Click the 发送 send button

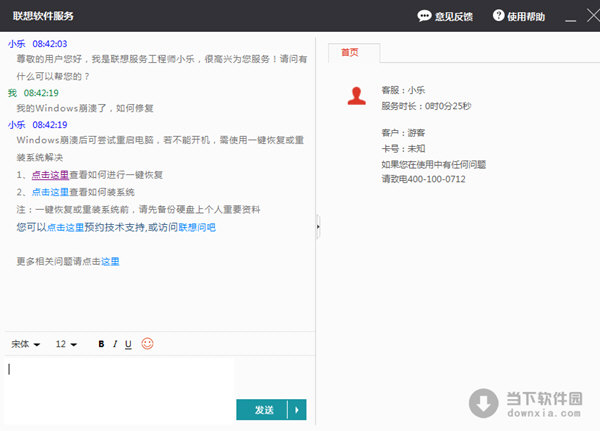pyautogui.click(x=262, y=410)
